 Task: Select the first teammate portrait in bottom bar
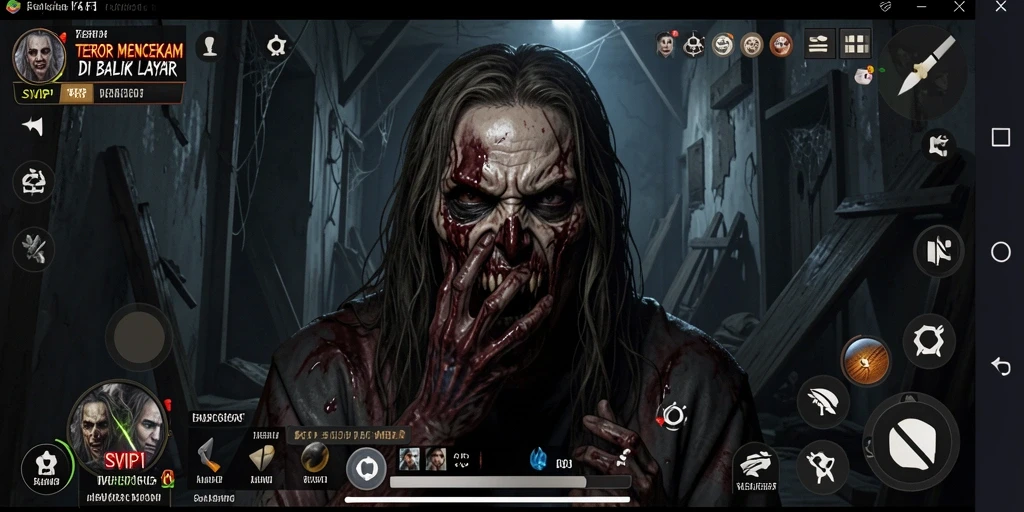click(x=409, y=459)
